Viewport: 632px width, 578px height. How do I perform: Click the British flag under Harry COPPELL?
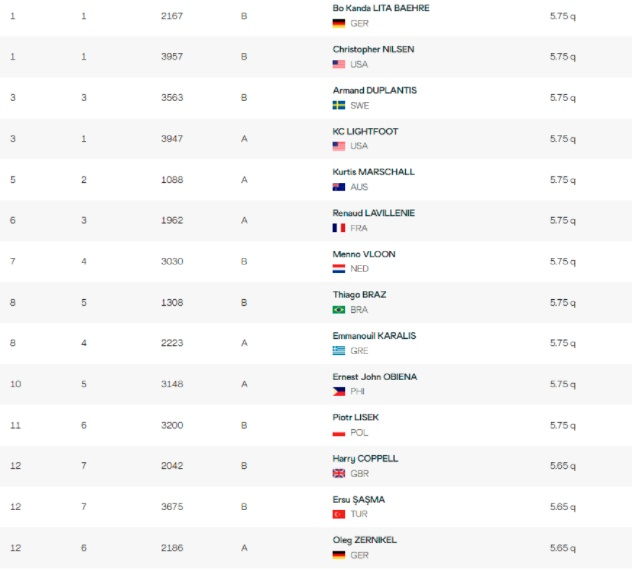point(339,474)
